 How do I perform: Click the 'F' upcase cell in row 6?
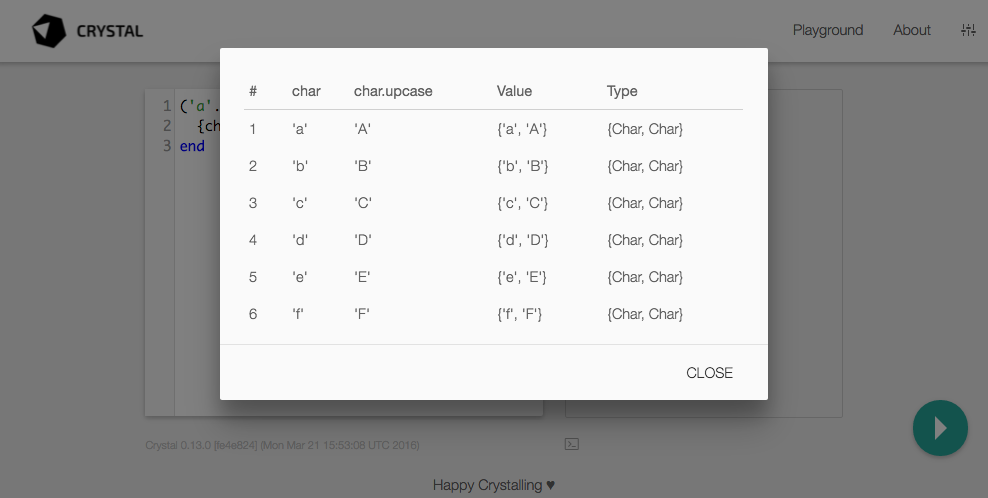tap(362, 314)
